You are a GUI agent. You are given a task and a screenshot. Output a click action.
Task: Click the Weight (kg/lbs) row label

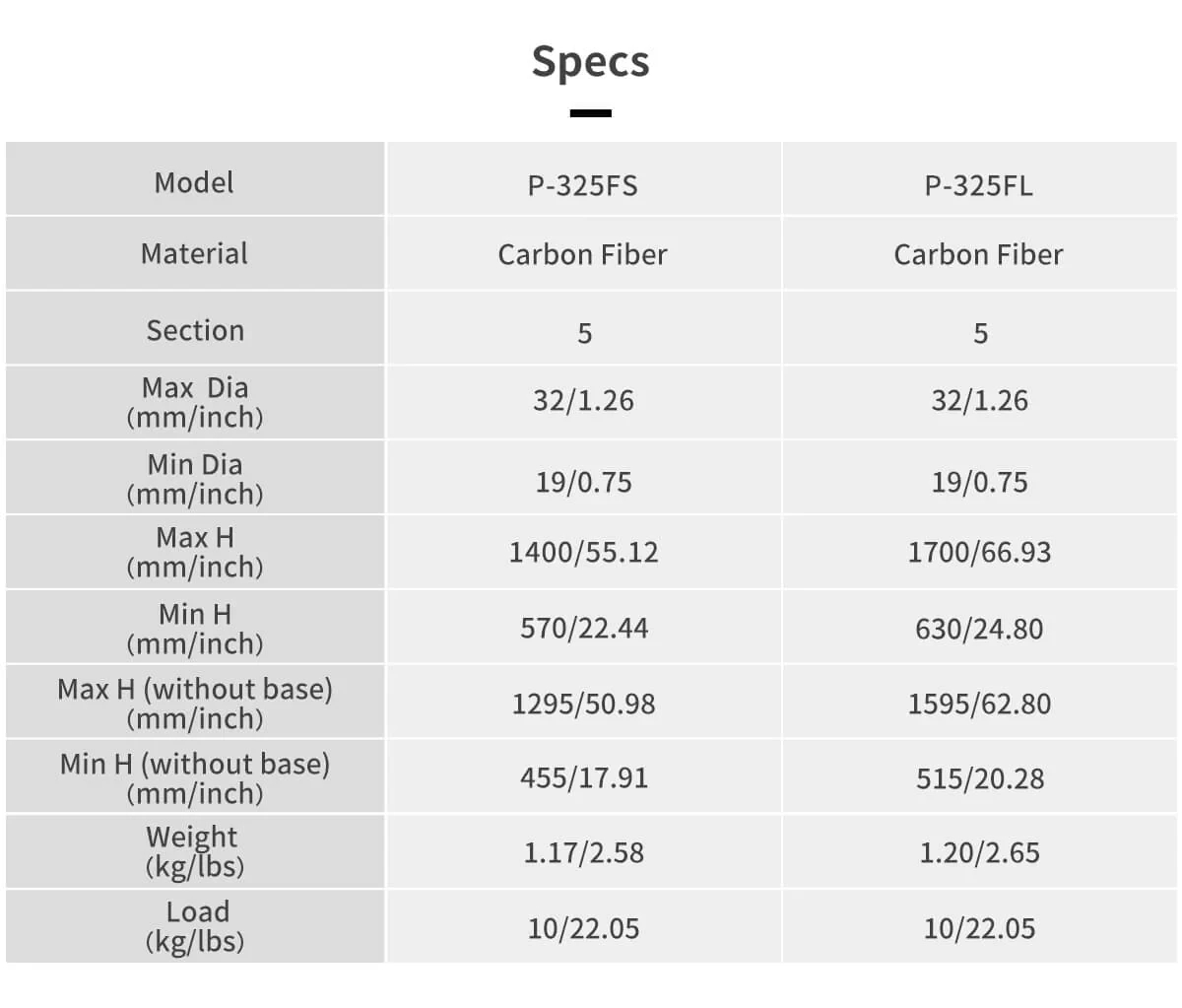[194, 851]
